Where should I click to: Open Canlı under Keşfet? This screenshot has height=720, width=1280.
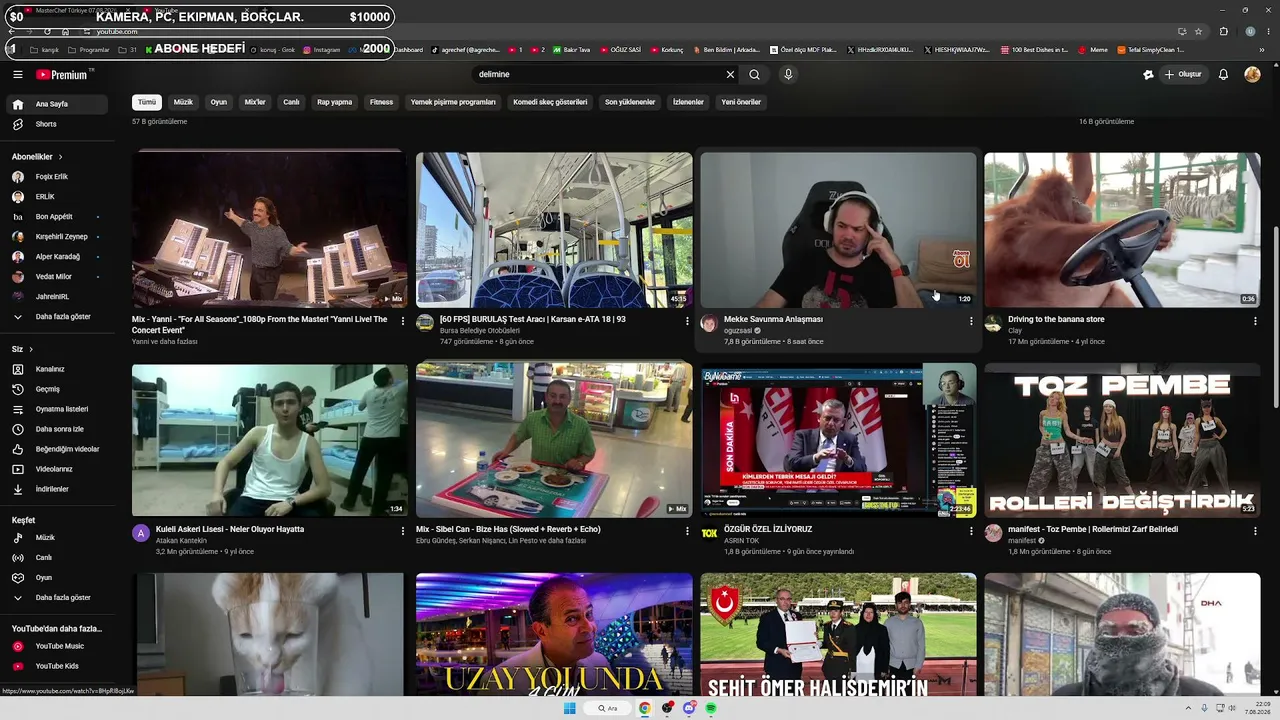pyautogui.click(x=57, y=558)
